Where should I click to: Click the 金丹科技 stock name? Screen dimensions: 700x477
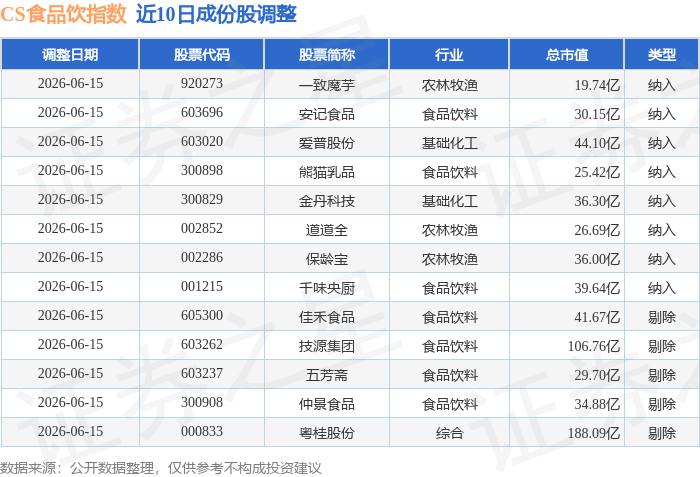327,201
